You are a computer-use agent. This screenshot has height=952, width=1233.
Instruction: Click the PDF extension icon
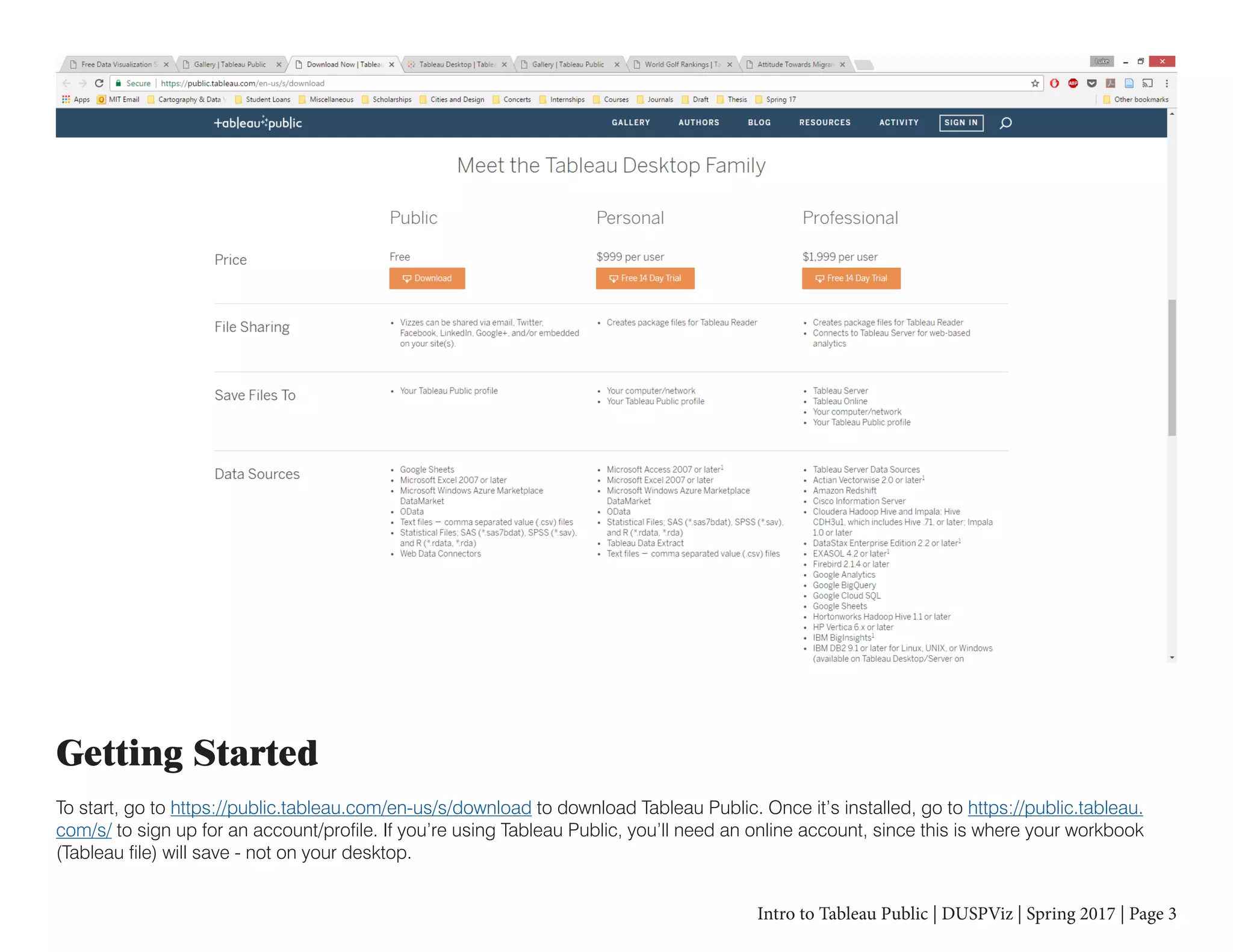click(1110, 83)
